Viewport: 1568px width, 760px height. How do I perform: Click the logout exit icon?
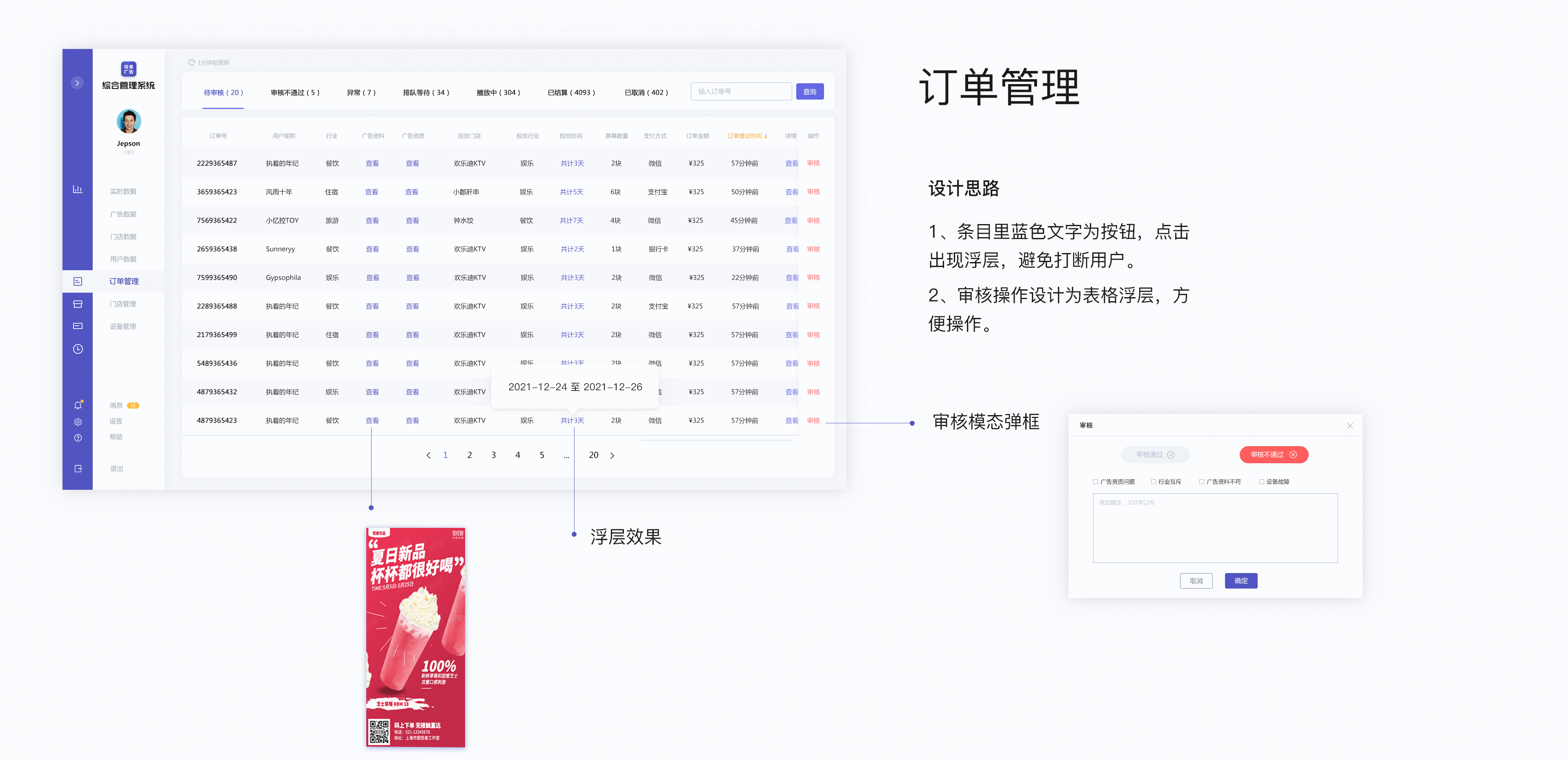click(x=78, y=469)
